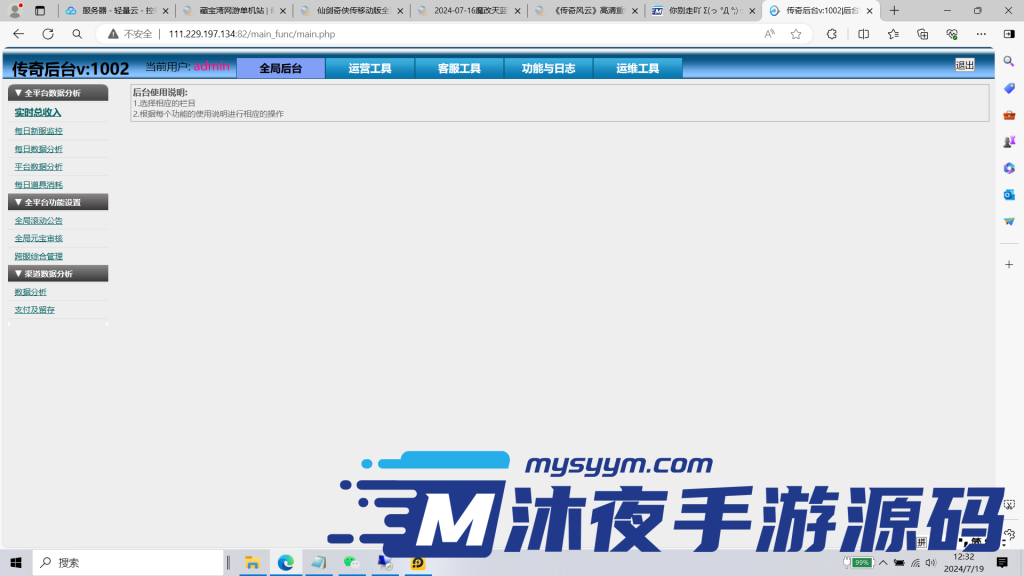Screen dimensions: 1024x576
Task: Check the 99% battery level indicator
Action: tap(861, 562)
